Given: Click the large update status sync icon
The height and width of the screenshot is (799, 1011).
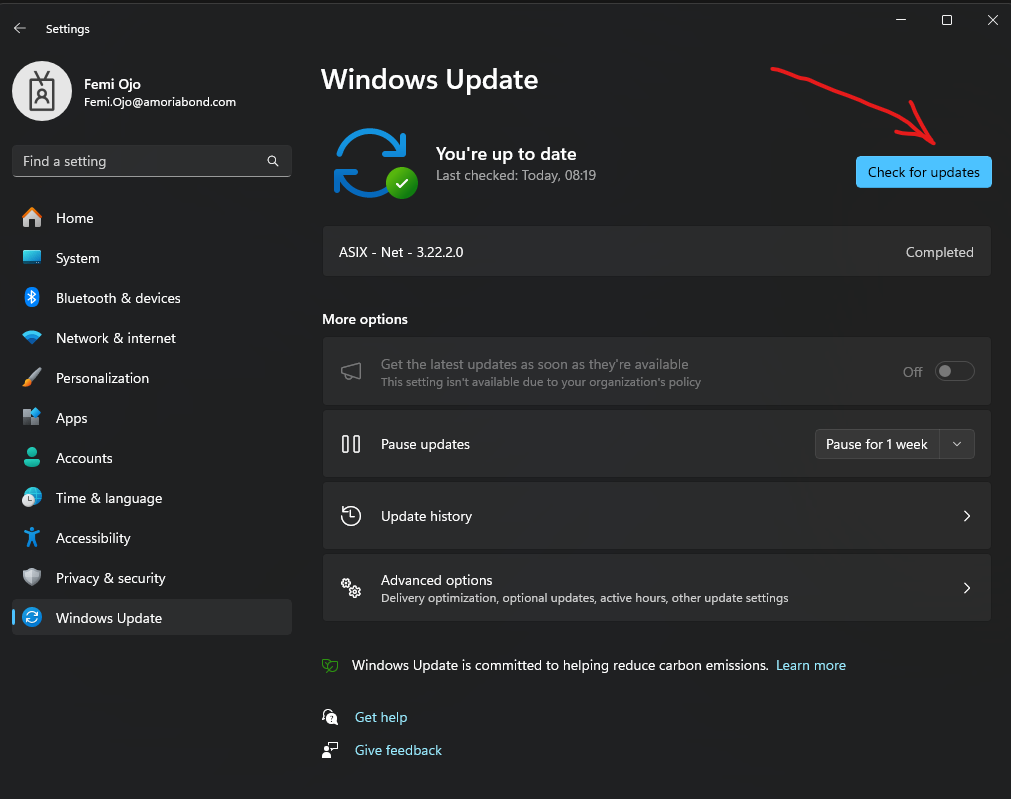Looking at the screenshot, I should 375,163.
